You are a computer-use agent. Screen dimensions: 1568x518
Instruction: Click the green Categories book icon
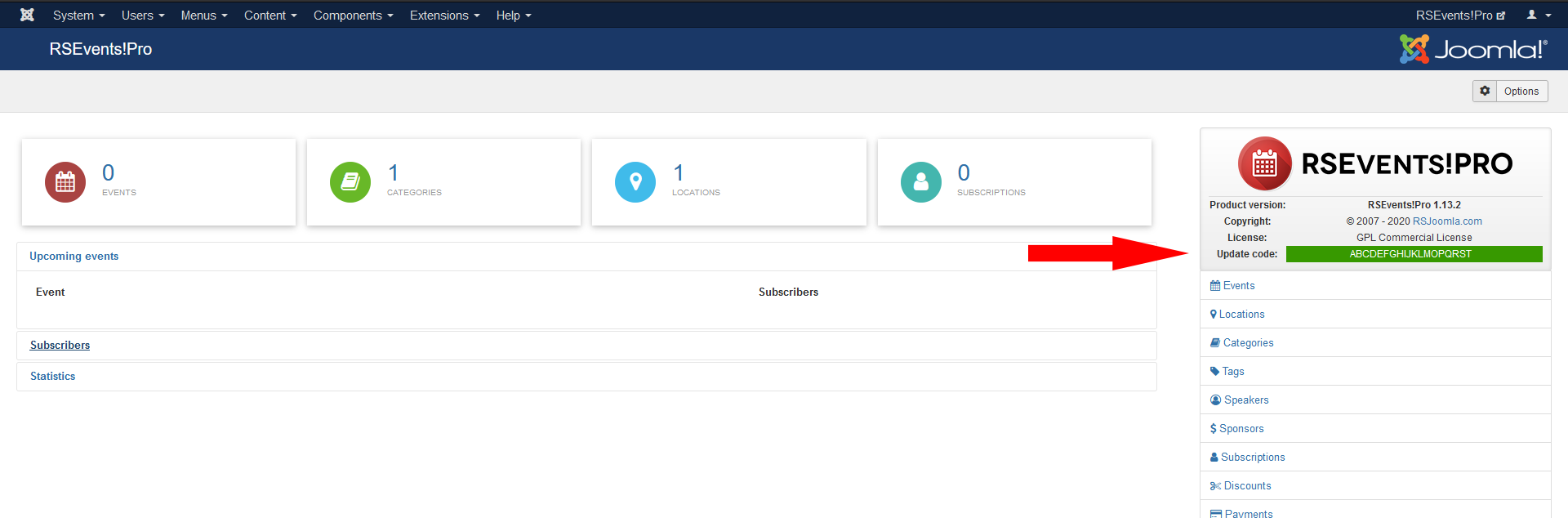click(350, 181)
